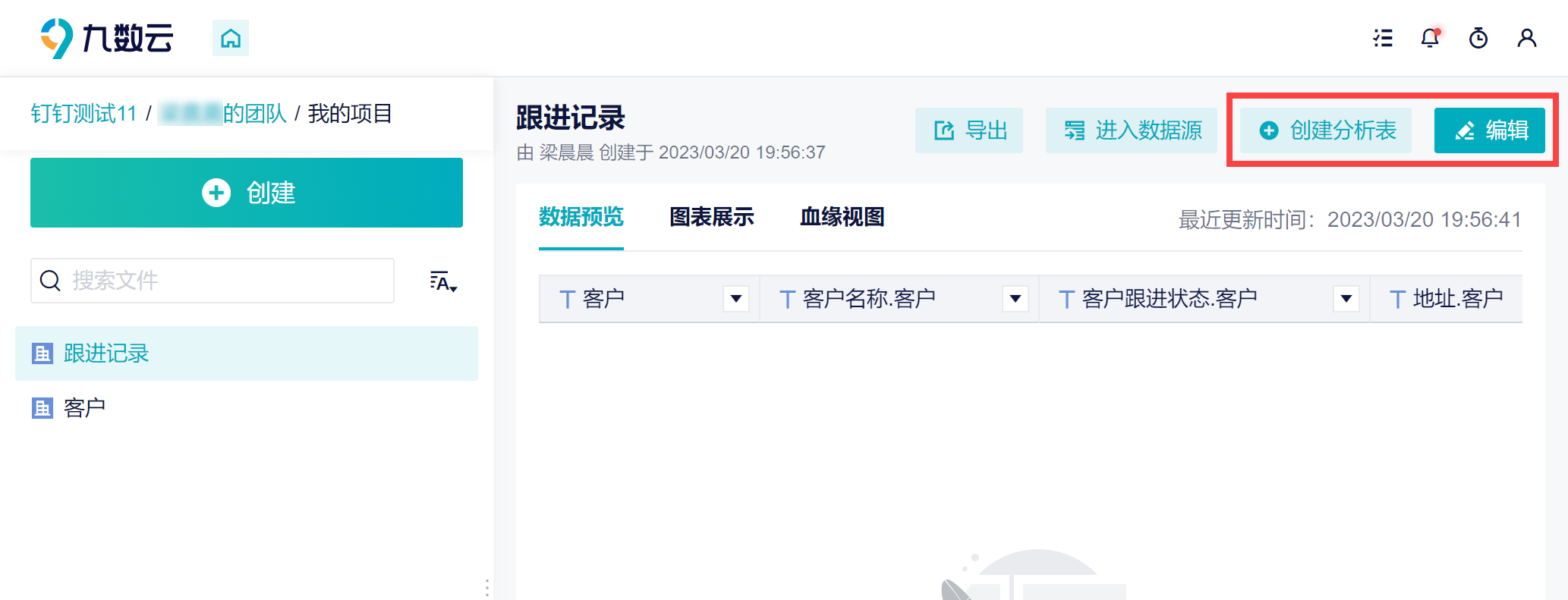Image resolution: width=1568 pixels, height=600 pixels.
Task: Click the text type icon of 地址.客户
Action: pyautogui.click(x=1397, y=300)
